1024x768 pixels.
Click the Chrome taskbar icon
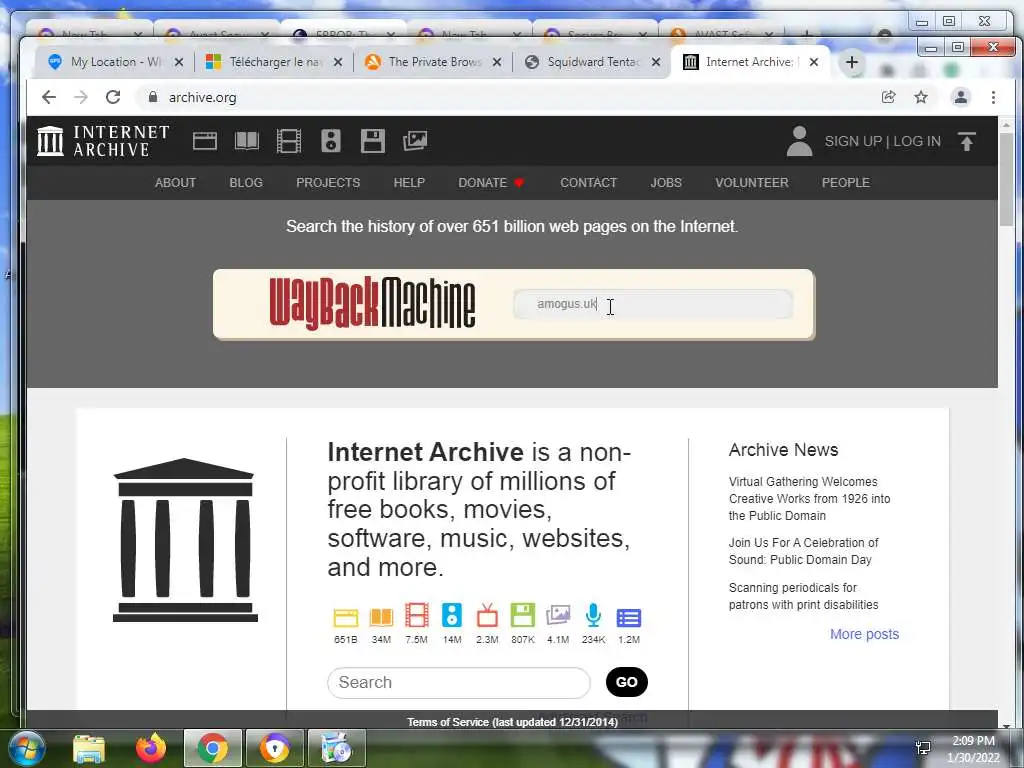point(212,748)
